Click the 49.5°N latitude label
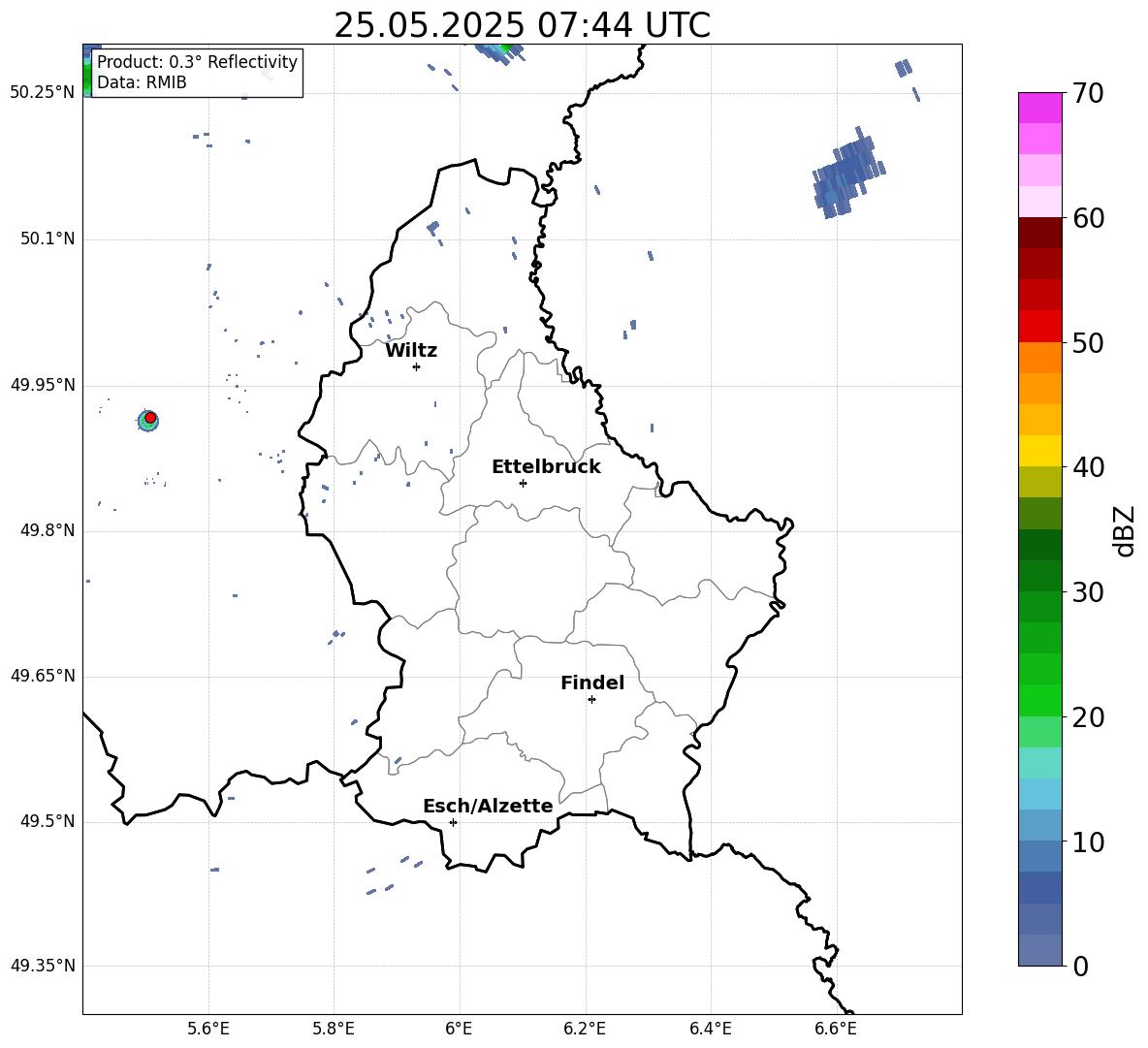Screen dimensions: 1148x1048 click(x=48, y=821)
